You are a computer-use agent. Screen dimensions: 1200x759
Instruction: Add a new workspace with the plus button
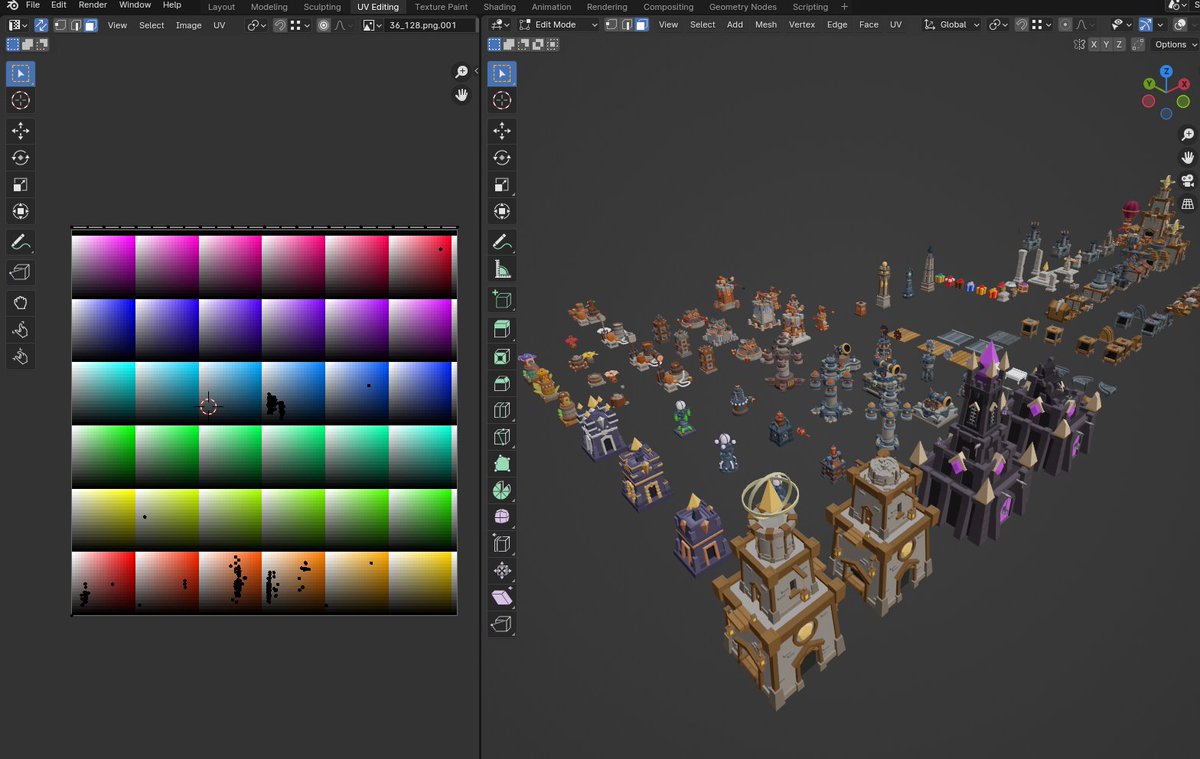(x=844, y=7)
